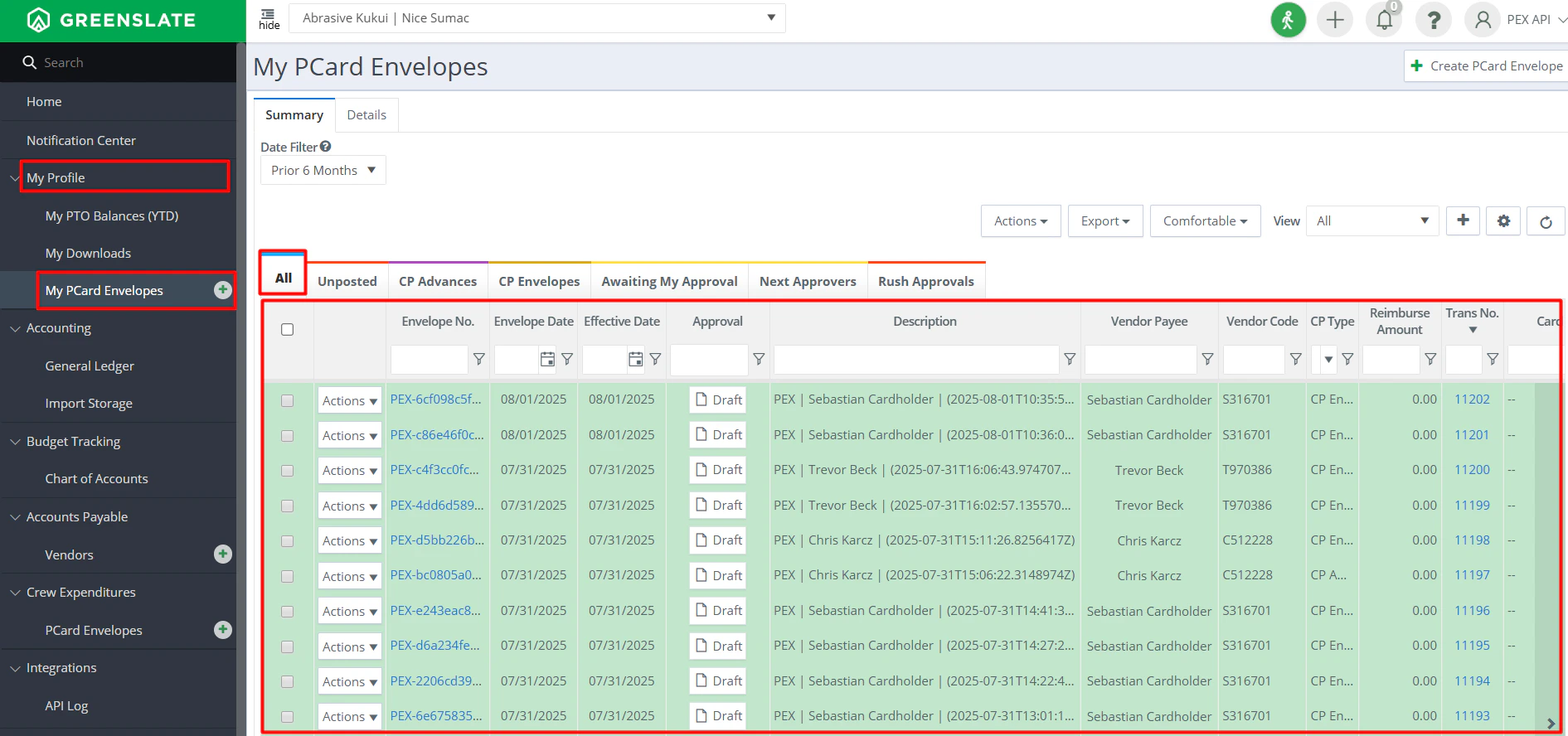Image resolution: width=1568 pixels, height=736 pixels.
Task: Select the Awaiting My Approval tab
Action: pyautogui.click(x=669, y=282)
